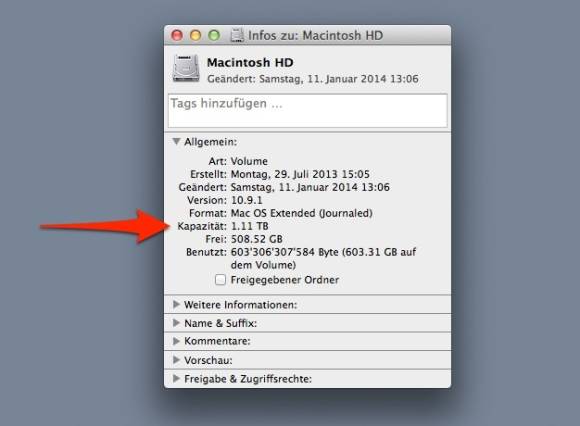Screen dimensions: 580x426
Task: Click the large Macintosh HD drive icon
Action: (186, 68)
